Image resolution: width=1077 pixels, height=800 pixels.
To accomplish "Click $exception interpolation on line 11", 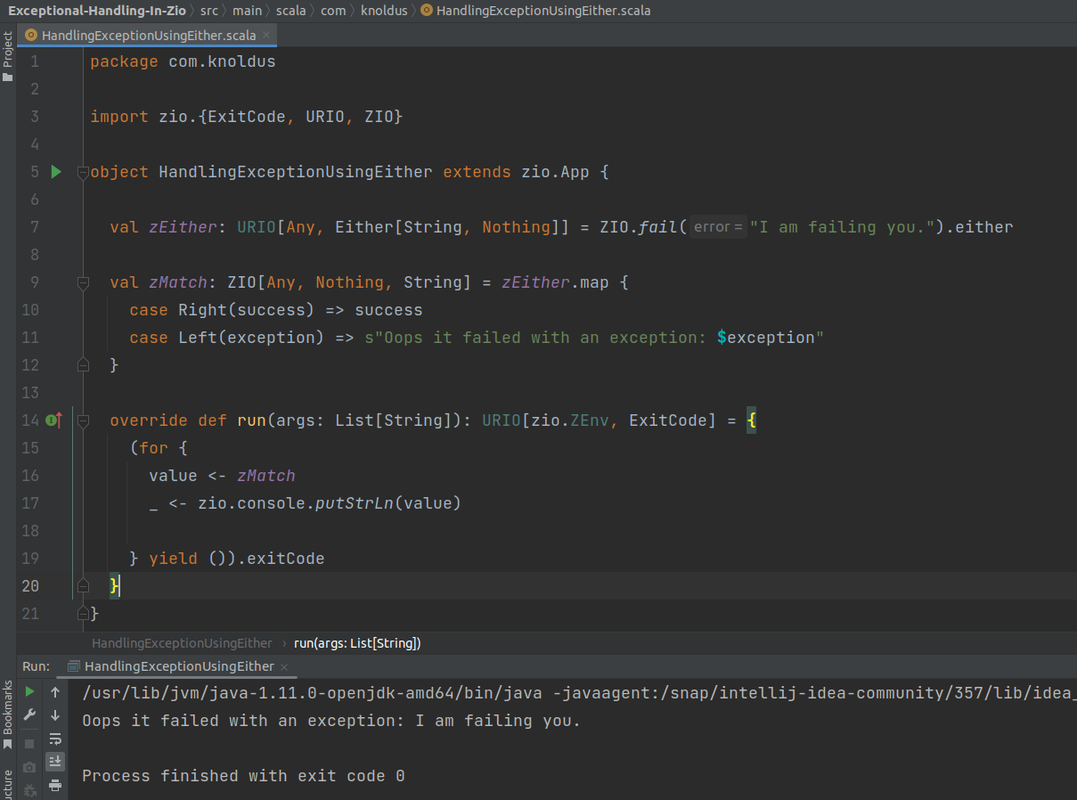I will (x=766, y=337).
